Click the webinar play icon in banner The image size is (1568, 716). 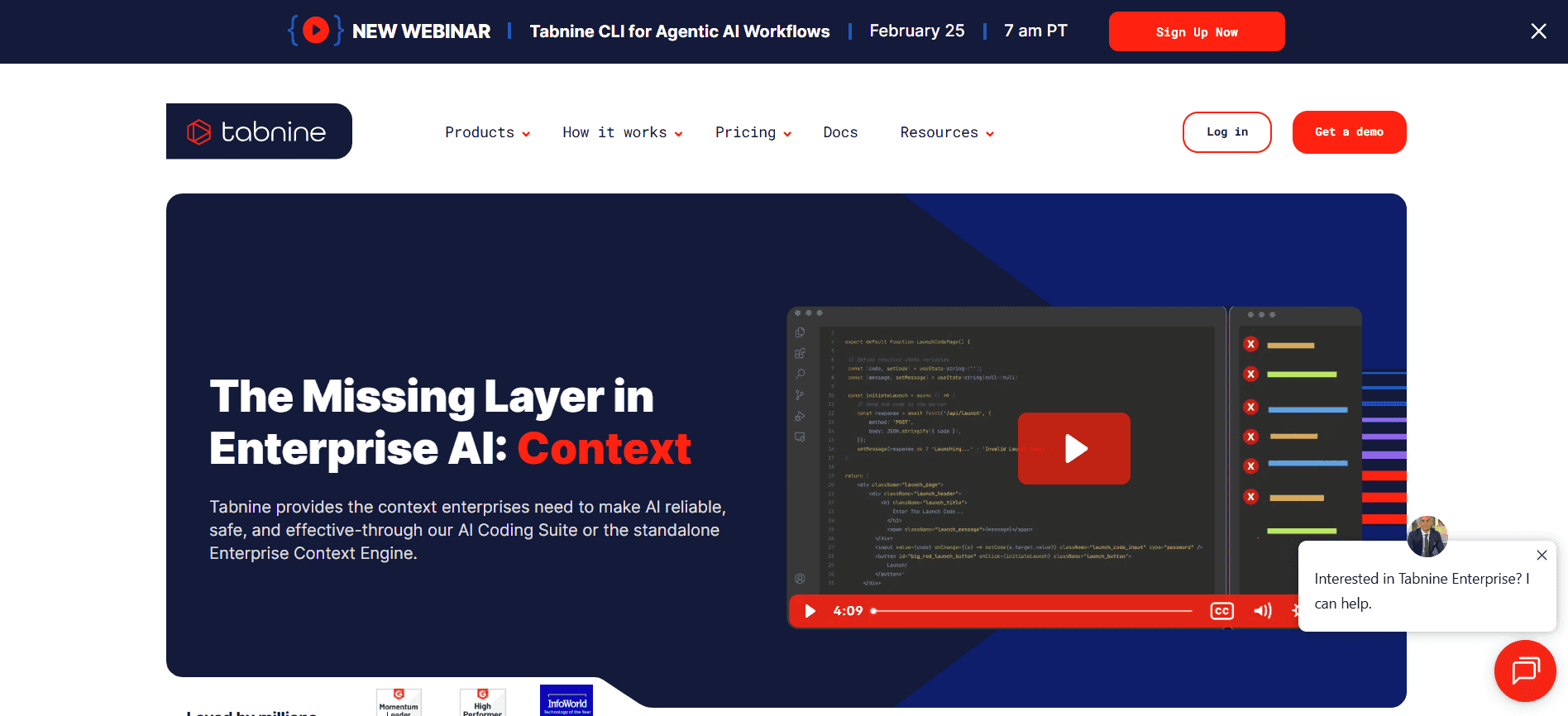pyautogui.click(x=315, y=31)
